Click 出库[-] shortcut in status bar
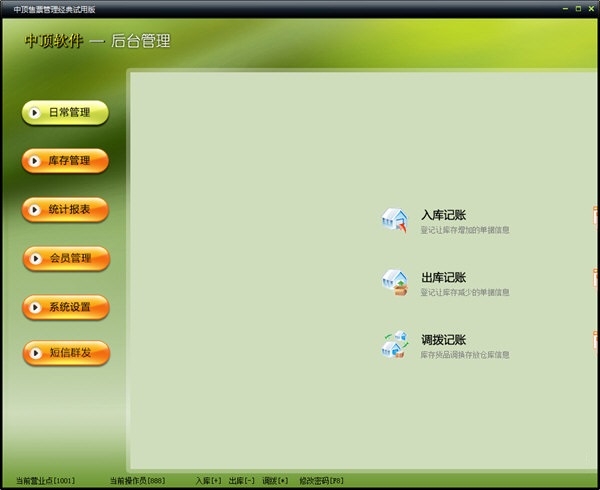The image size is (600, 490). point(241,480)
